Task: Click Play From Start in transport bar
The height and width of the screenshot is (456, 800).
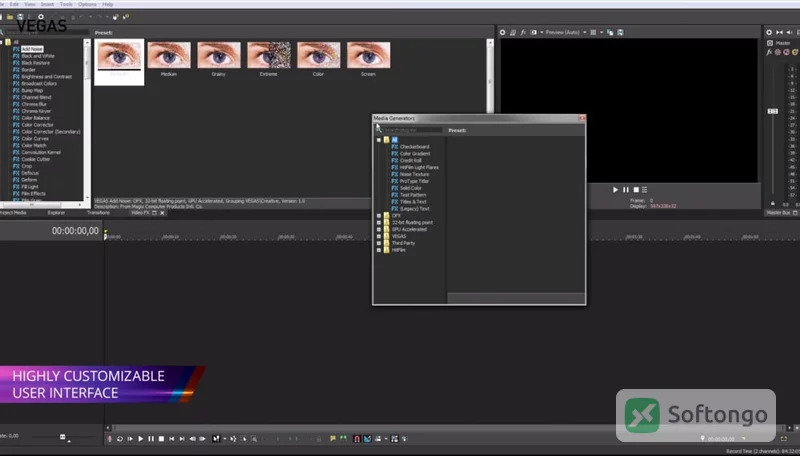Action: pyautogui.click(x=130, y=439)
